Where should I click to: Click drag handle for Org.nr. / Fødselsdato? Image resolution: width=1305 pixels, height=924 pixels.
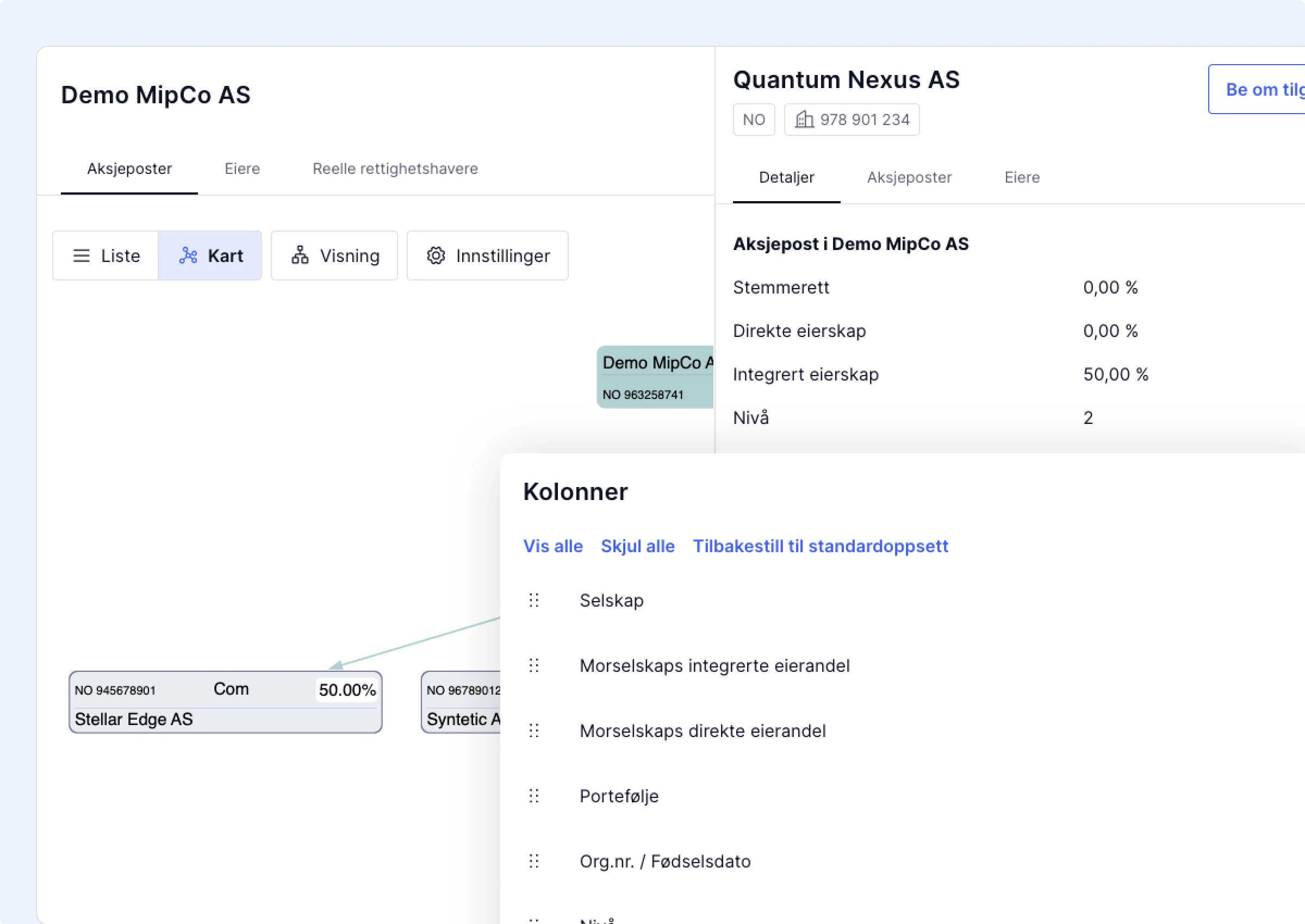point(534,861)
